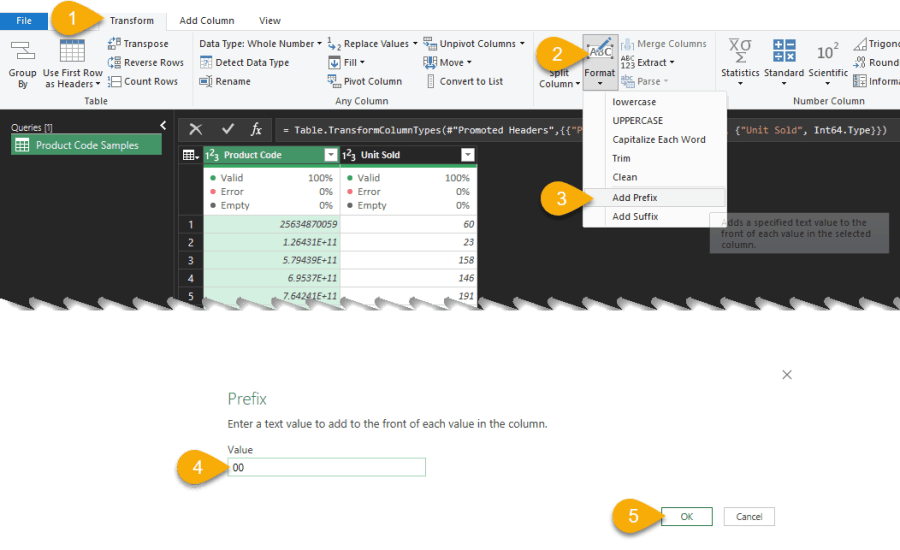
Task: Open the Replace Values dropdown
Action: point(414,44)
